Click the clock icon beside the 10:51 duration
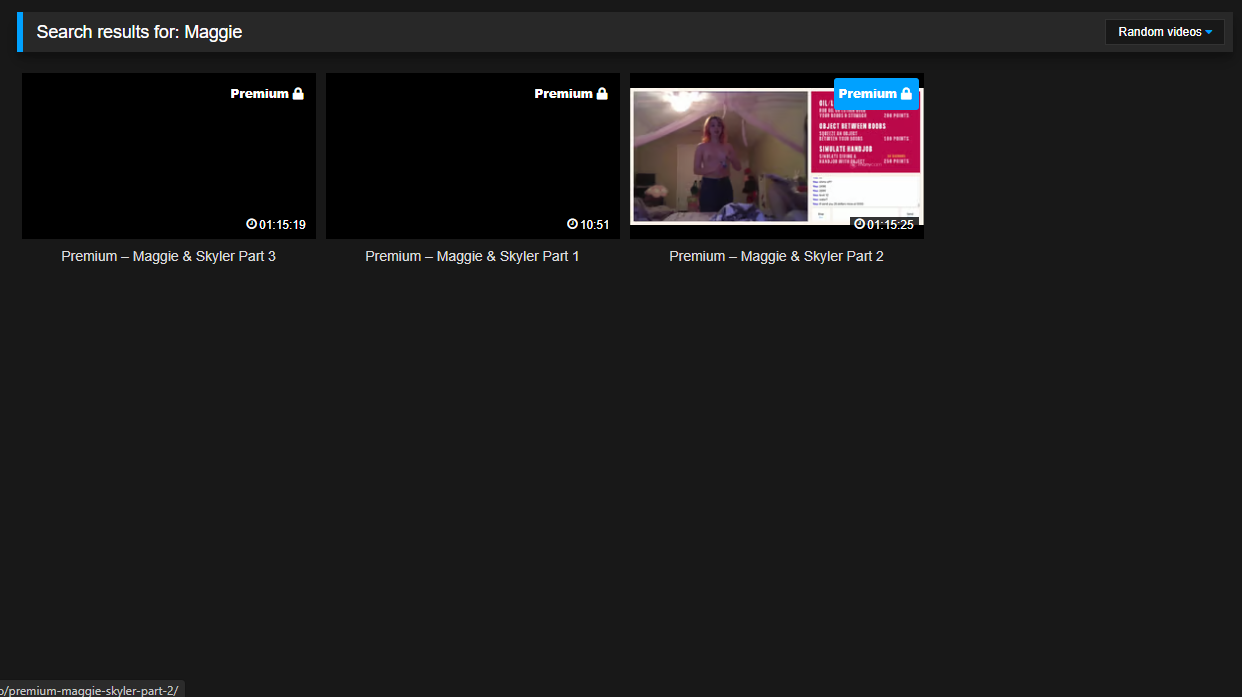Viewport: 1242px width, 697px height. point(573,224)
